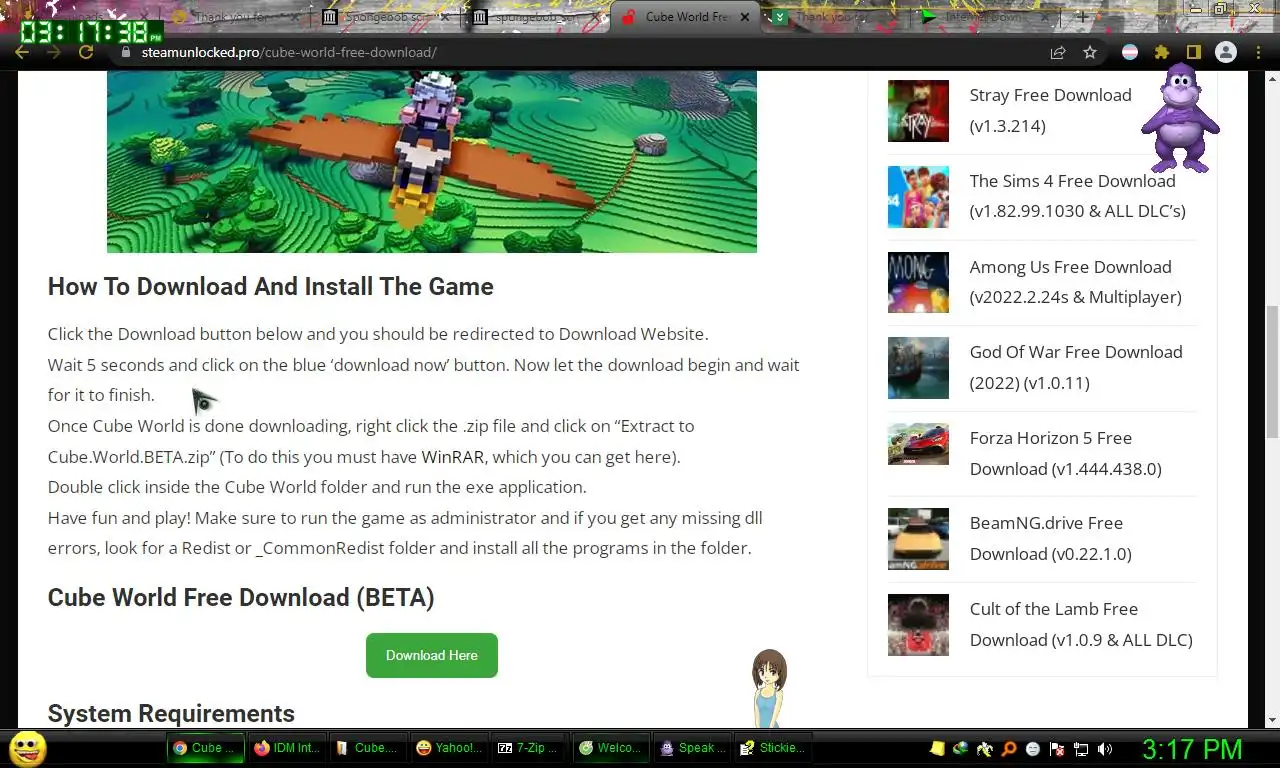Viewport: 1280px width, 768px height.
Task: Open the IDM Firefox taskbar button
Action: click(x=287, y=748)
